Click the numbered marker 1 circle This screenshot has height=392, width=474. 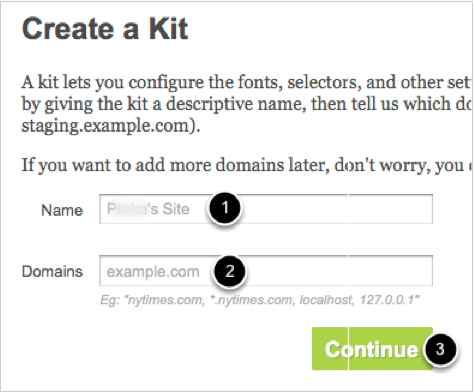(x=225, y=208)
